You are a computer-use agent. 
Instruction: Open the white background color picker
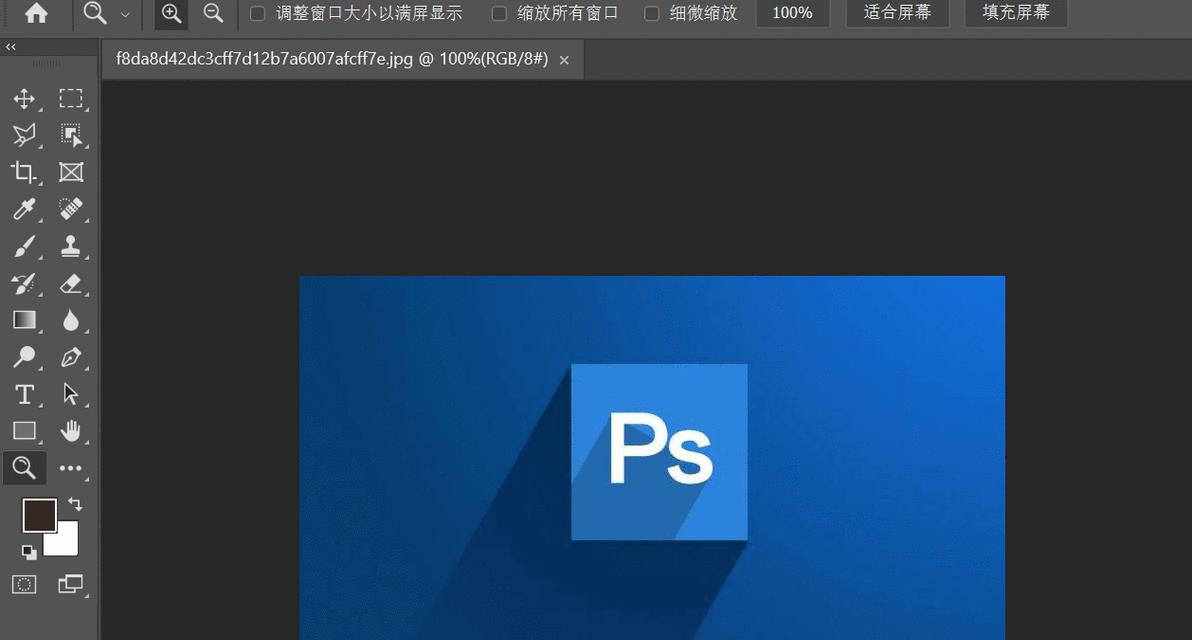pos(66,543)
